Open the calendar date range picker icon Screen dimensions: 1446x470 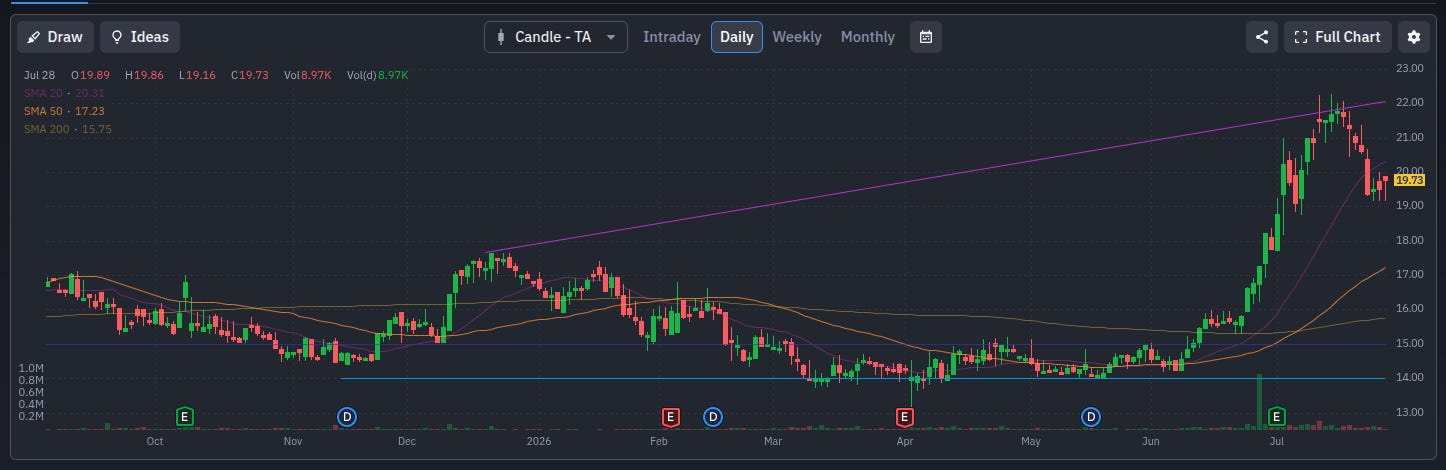(926, 37)
